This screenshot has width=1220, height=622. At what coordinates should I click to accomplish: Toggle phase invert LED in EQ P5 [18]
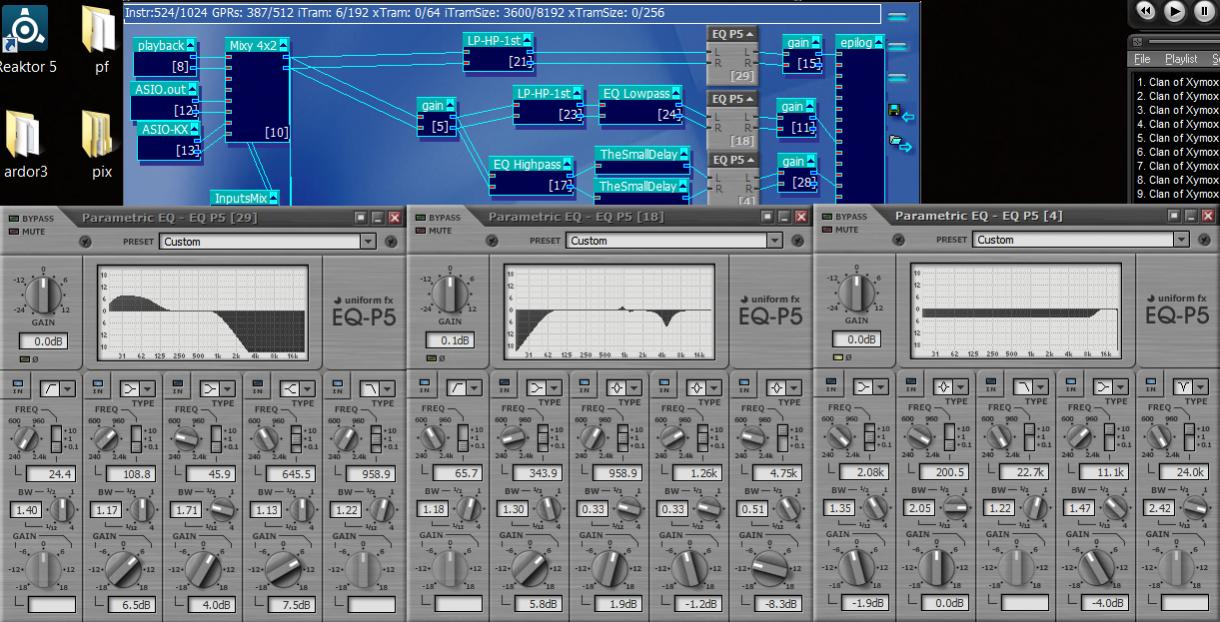coord(432,358)
